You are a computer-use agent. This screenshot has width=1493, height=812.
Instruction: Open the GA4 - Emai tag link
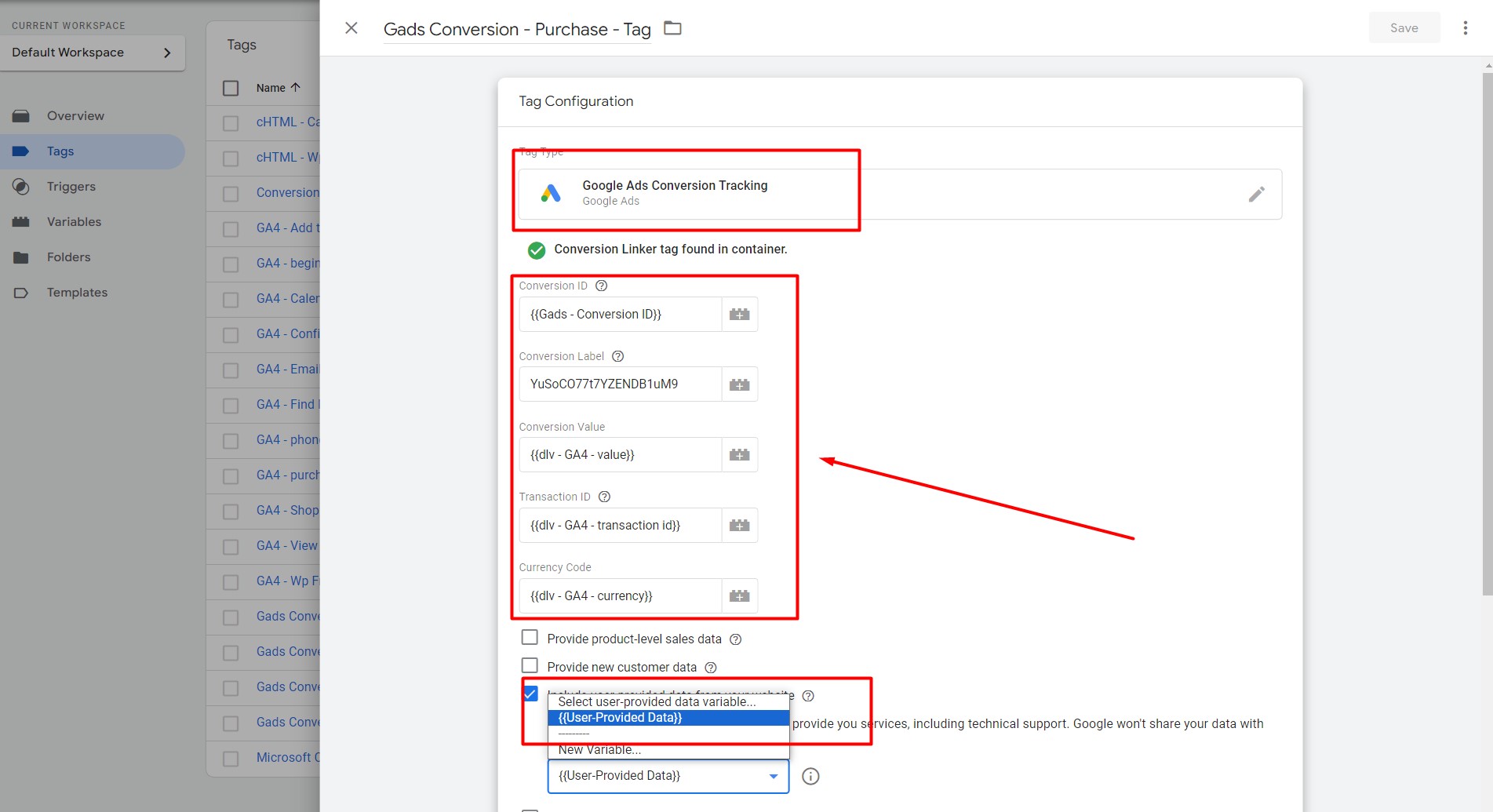point(288,370)
